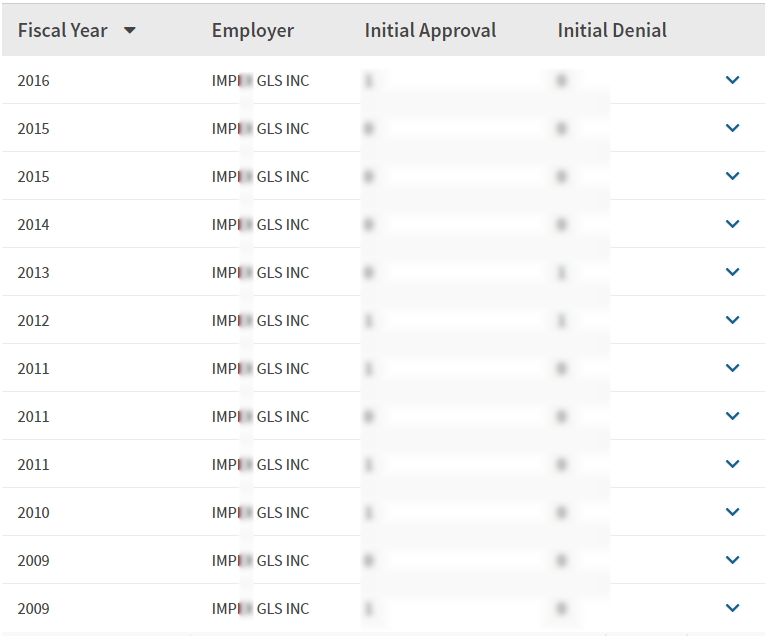Open the 2013 row chevron

[x=732, y=272]
